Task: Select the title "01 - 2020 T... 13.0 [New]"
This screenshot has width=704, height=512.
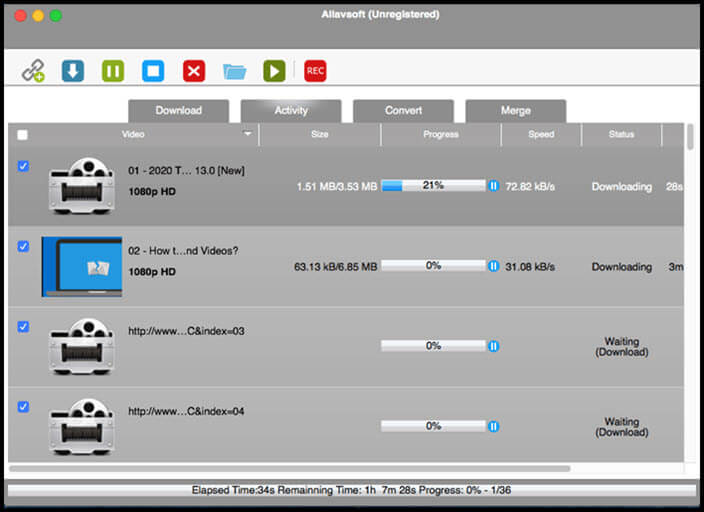Action: point(186,171)
